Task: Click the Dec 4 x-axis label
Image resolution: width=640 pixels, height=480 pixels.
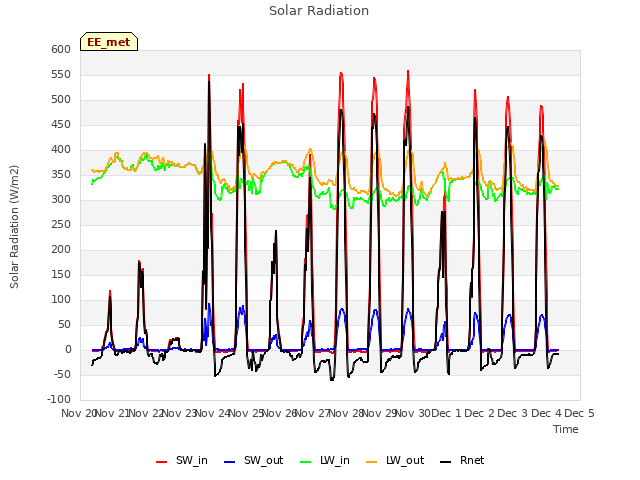Action: 546,413
